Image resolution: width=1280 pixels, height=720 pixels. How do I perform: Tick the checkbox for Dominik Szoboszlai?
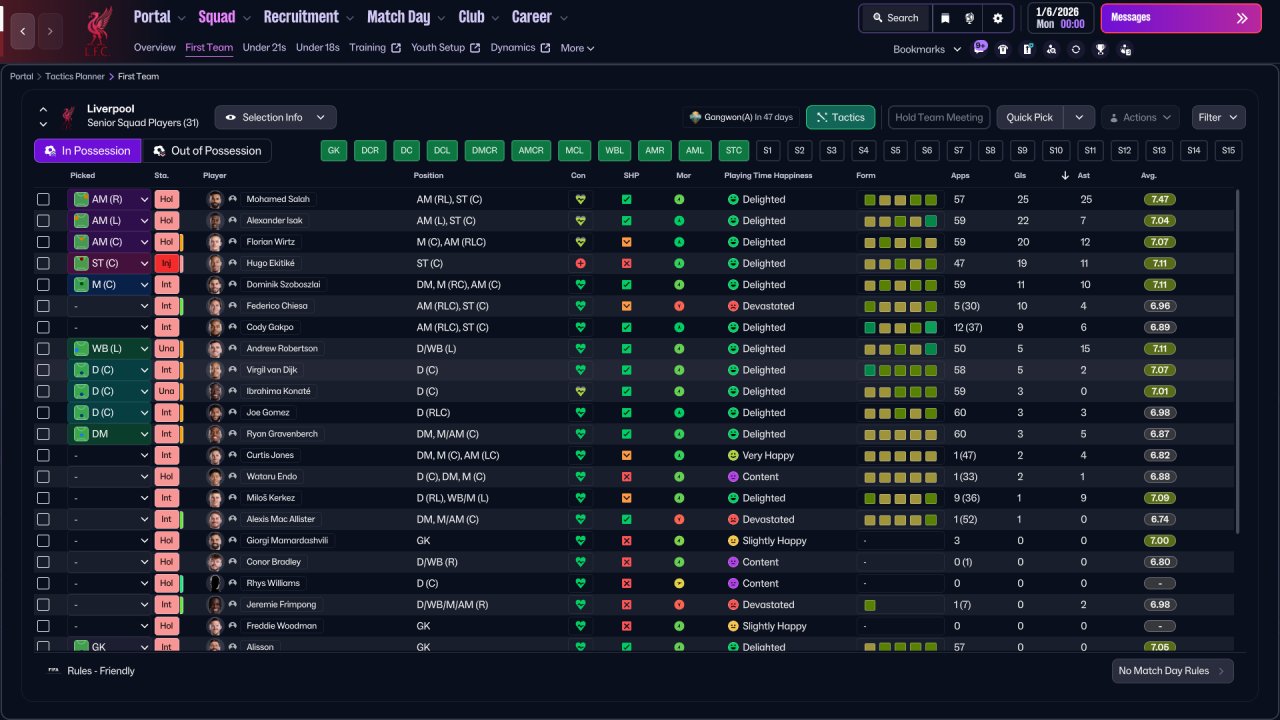pyautogui.click(x=43, y=285)
